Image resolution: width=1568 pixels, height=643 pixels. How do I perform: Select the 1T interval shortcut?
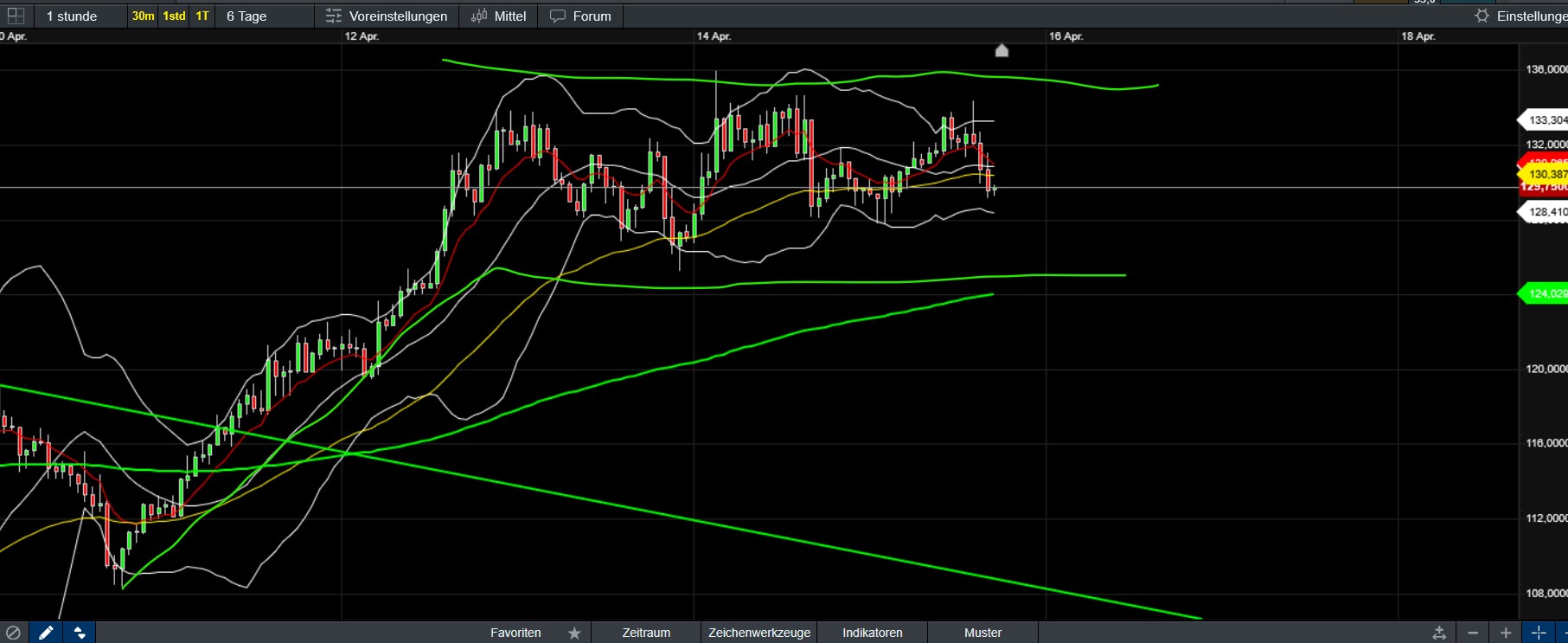click(x=202, y=16)
